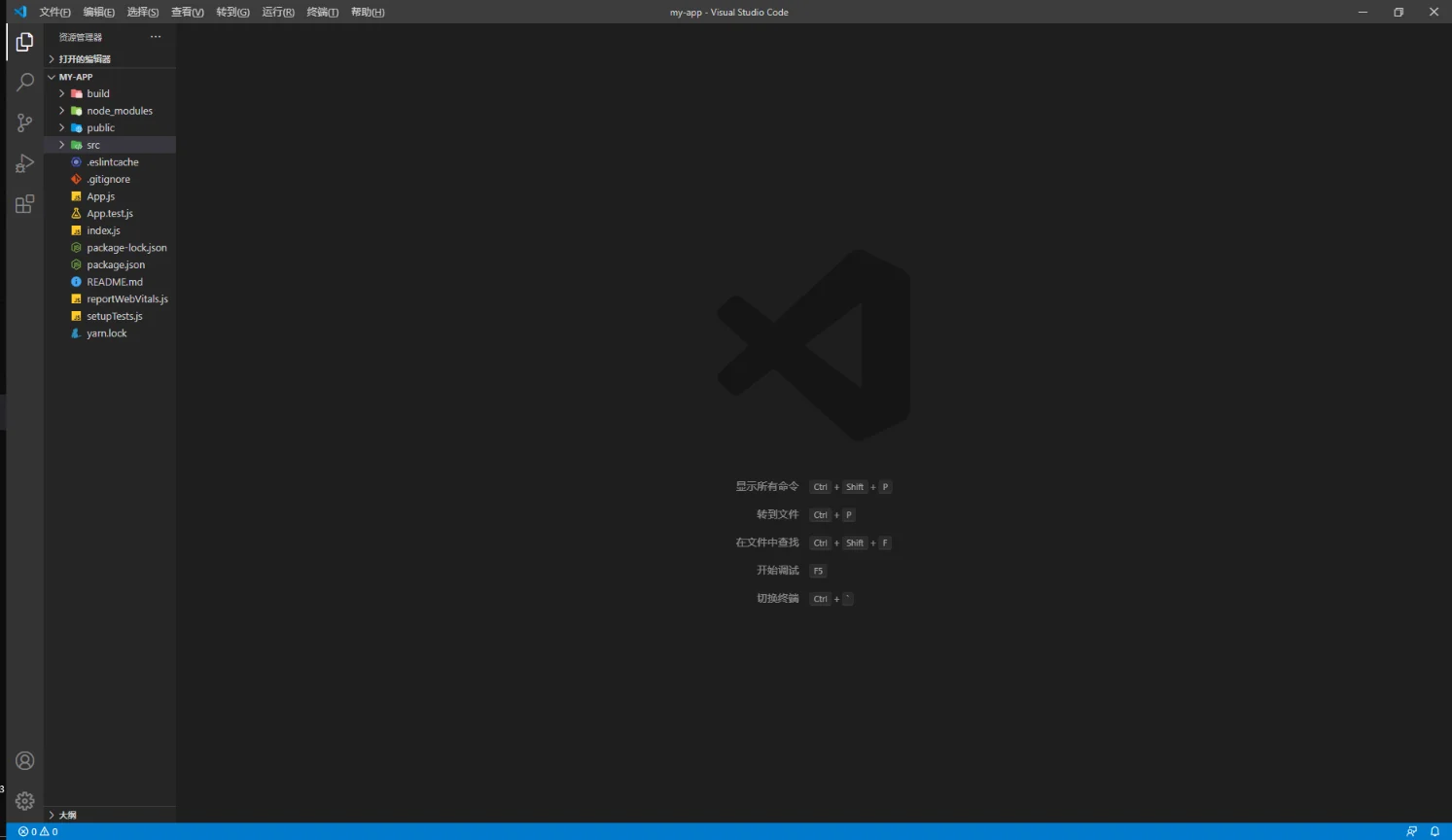Click the feedback icon in status bar

(1411, 831)
